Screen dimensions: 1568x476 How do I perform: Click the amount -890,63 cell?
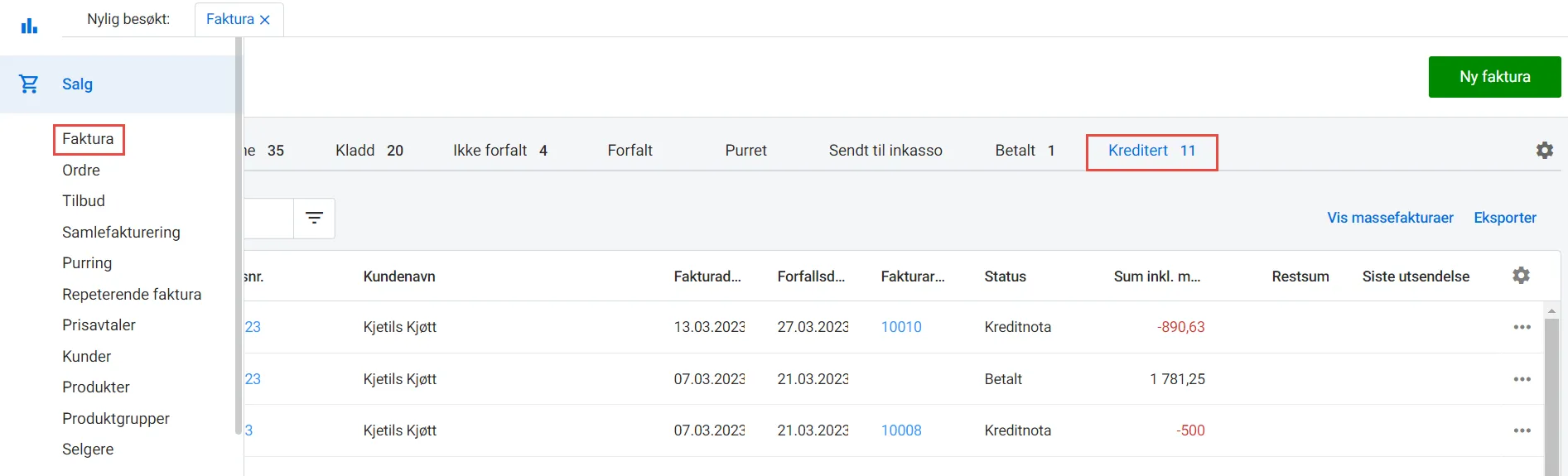[1180, 327]
